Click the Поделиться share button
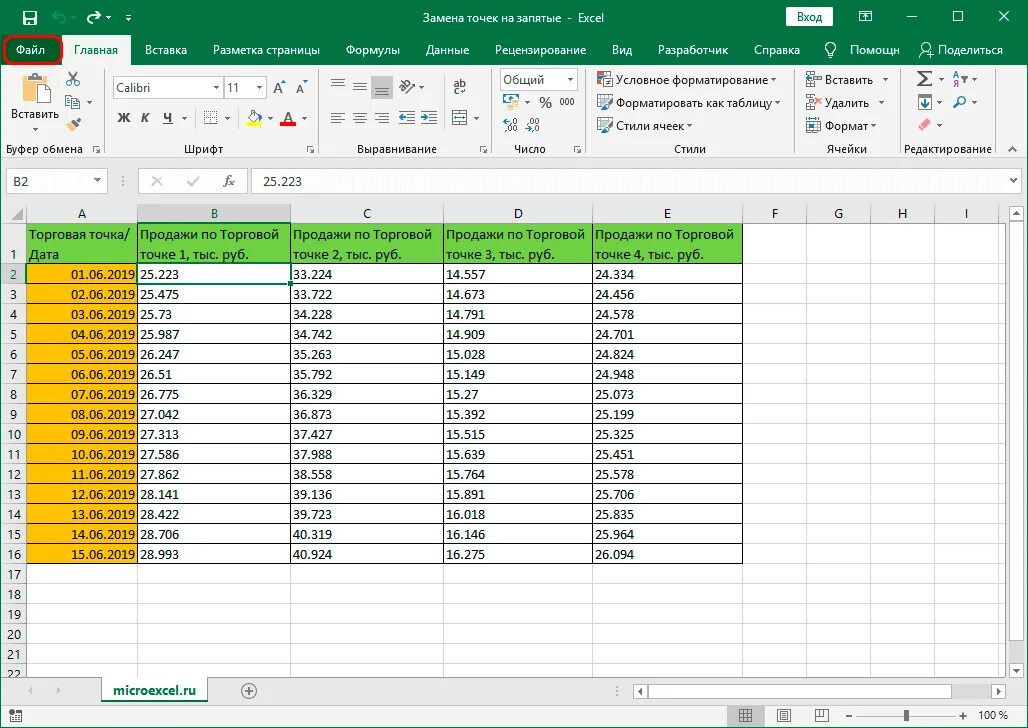The width and height of the screenshot is (1028, 728). click(961, 50)
